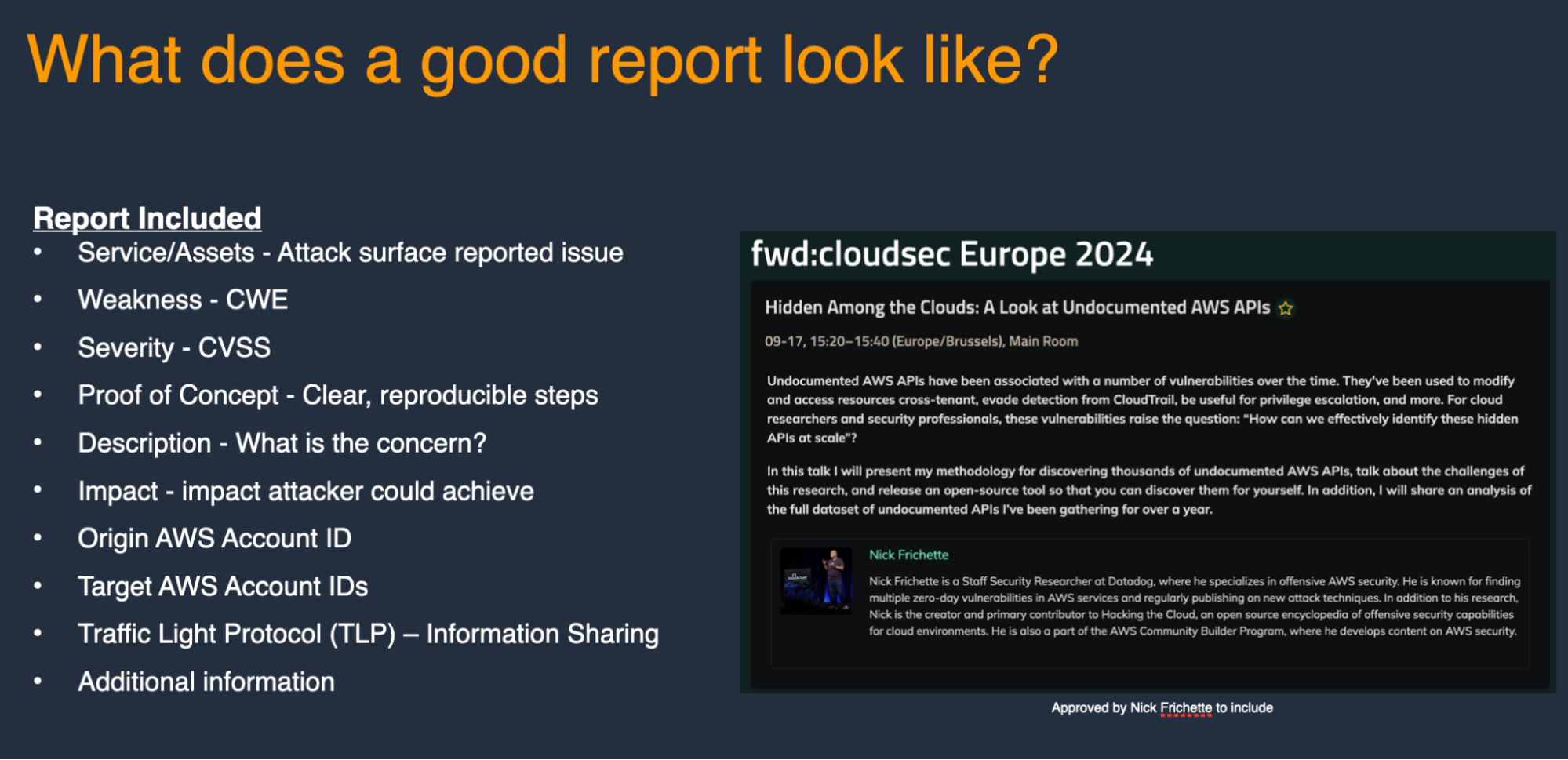Click the Nick Frichette speaker photo
Viewport: 1568px width, 760px height.
tap(816, 581)
